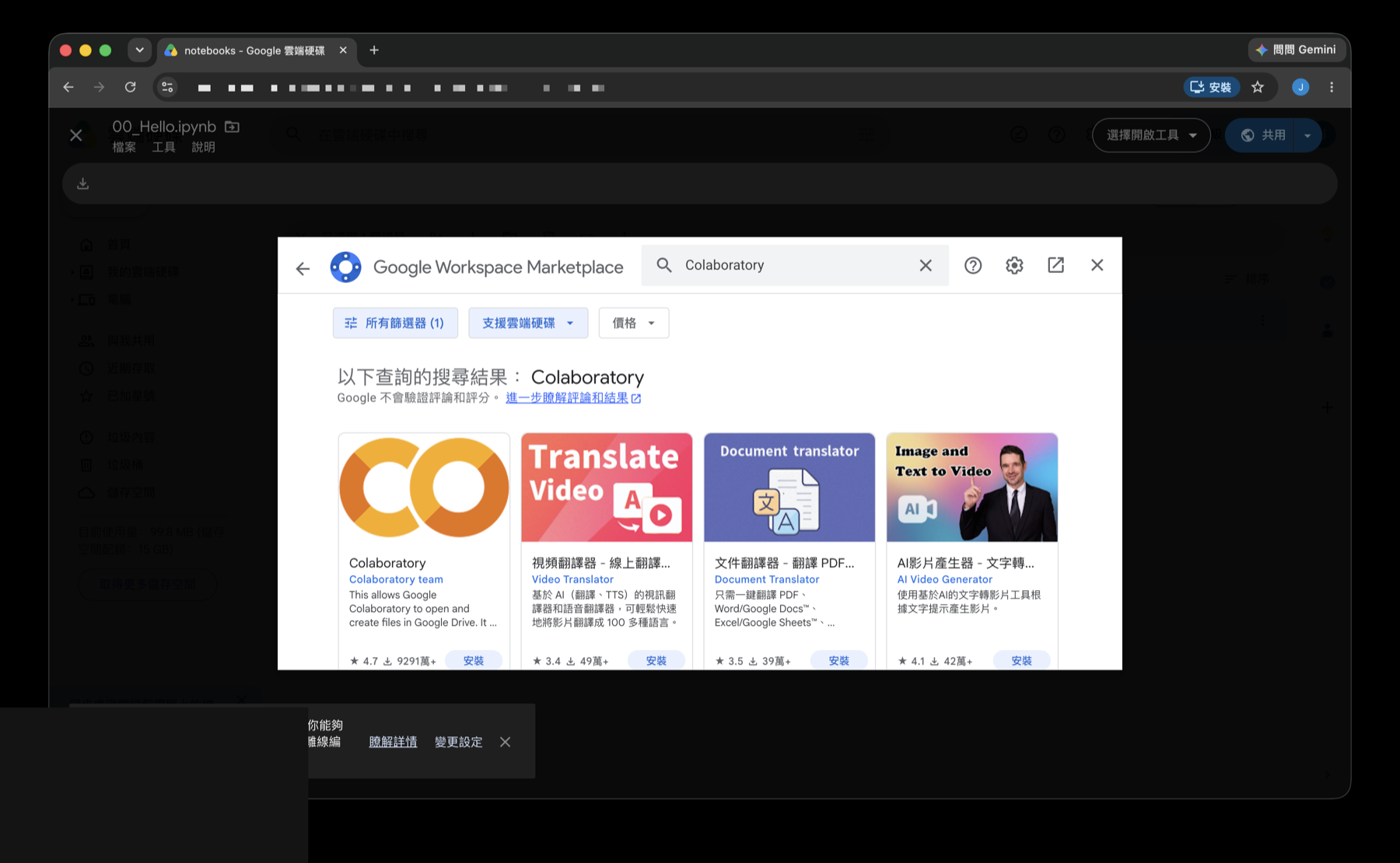1400x863 pixels.
Task: Close the Marketplace dialog
Action: [1097, 265]
